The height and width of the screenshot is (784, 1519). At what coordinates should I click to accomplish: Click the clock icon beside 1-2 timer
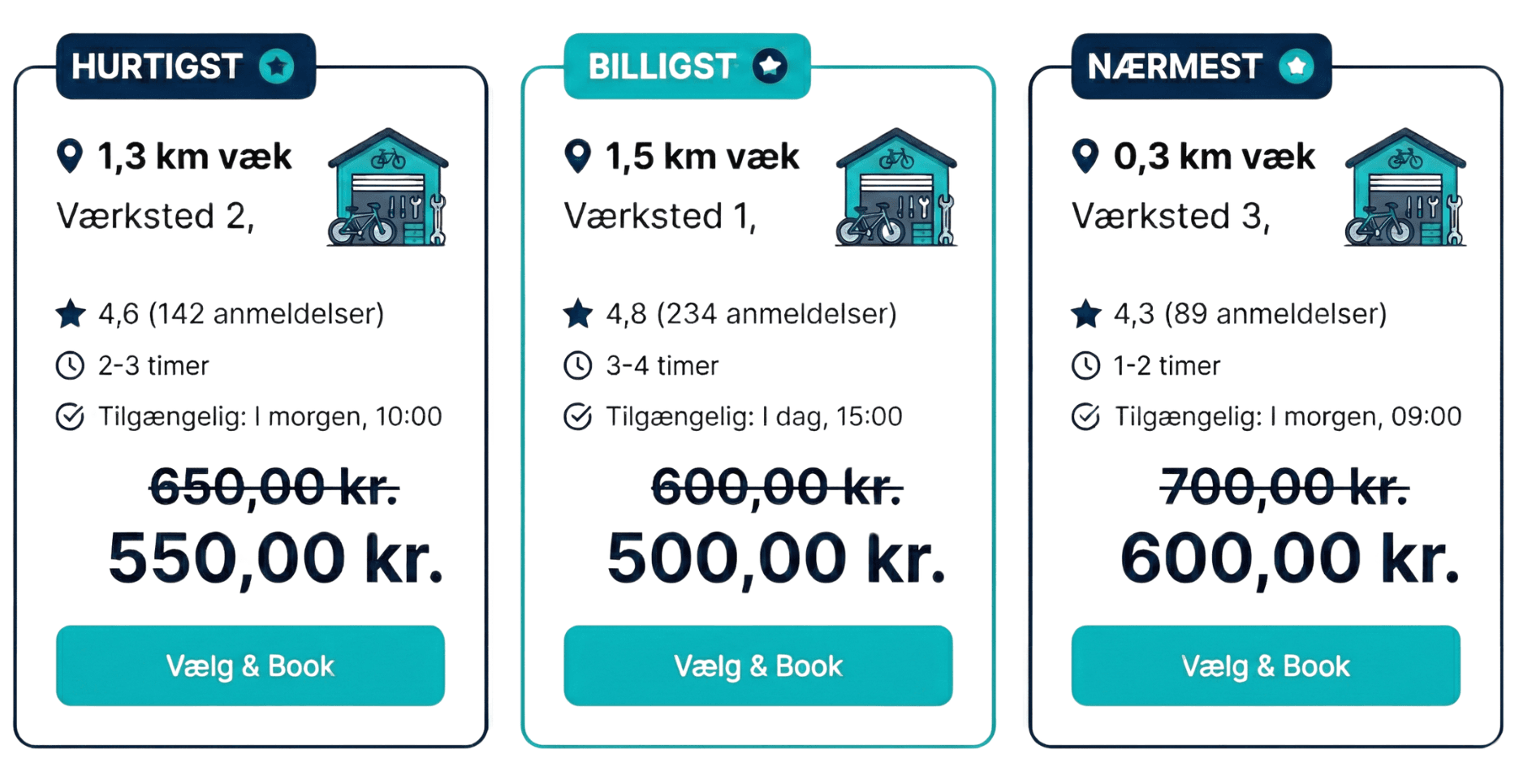coord(1085,366)
